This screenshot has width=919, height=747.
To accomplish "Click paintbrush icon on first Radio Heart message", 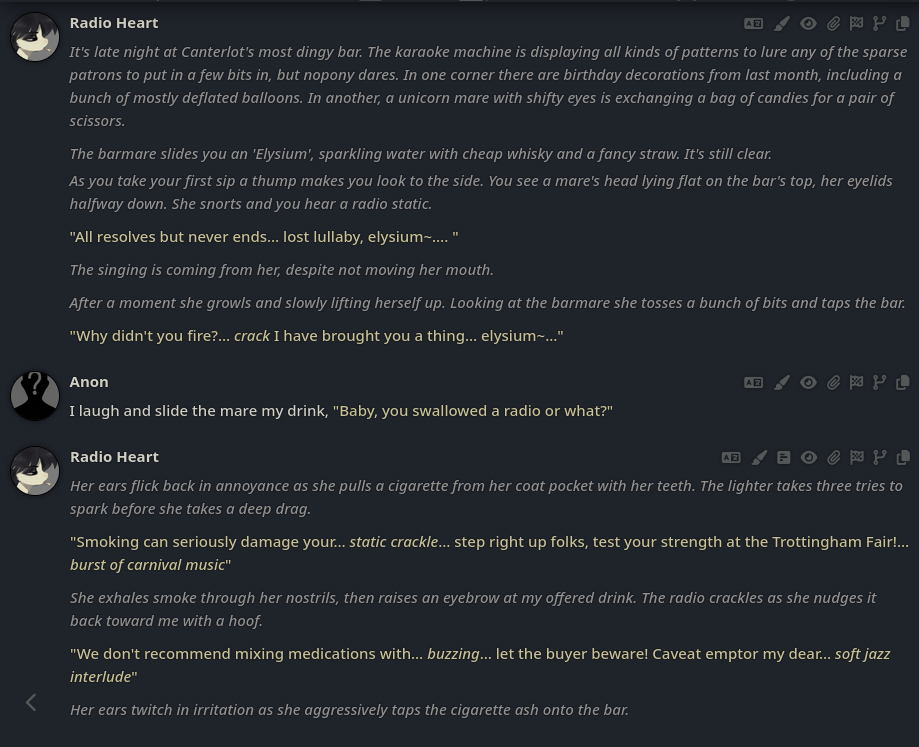I will click(781, 23).
